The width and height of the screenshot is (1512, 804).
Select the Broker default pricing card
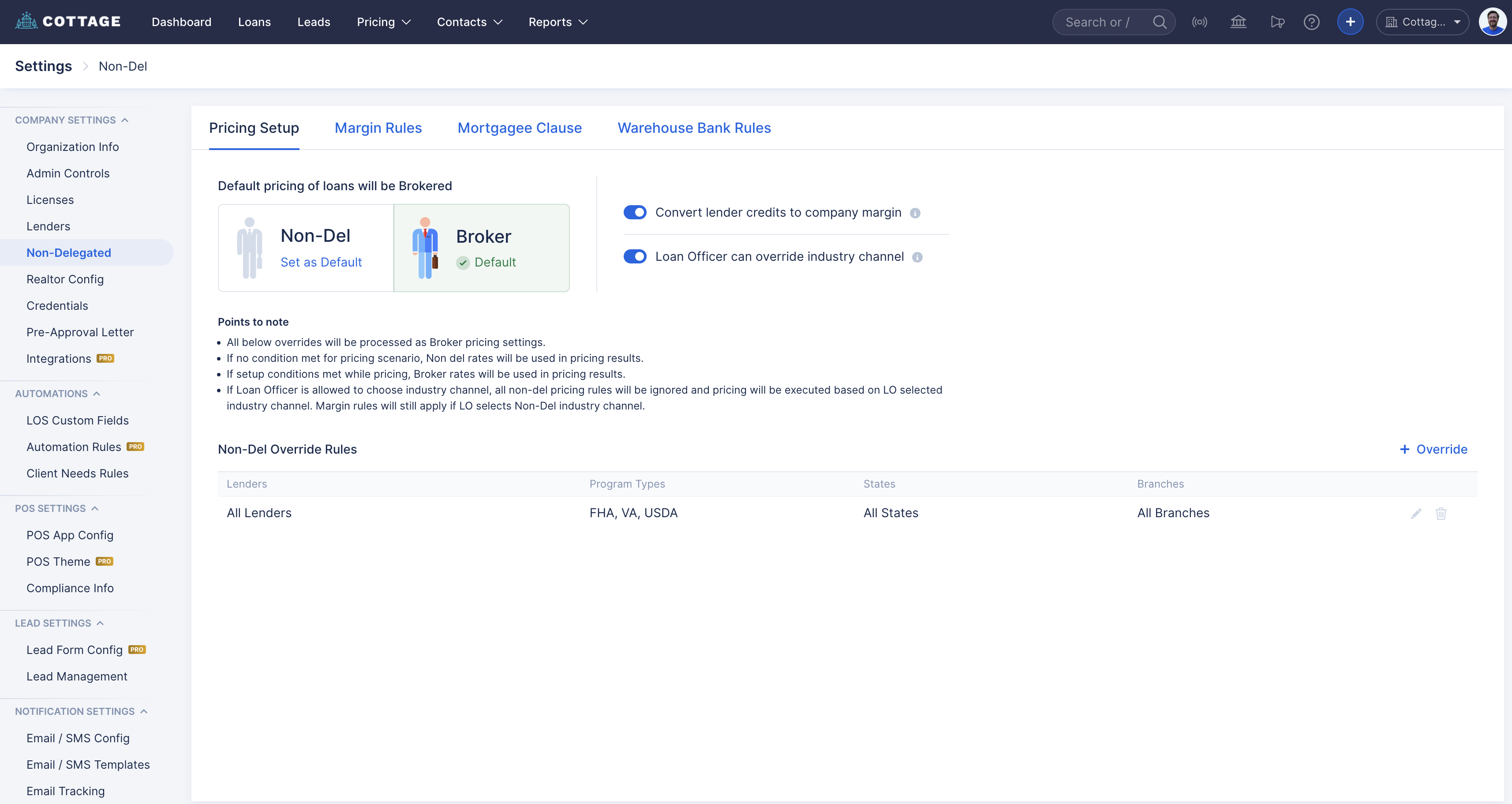click(x=481, y=247)
